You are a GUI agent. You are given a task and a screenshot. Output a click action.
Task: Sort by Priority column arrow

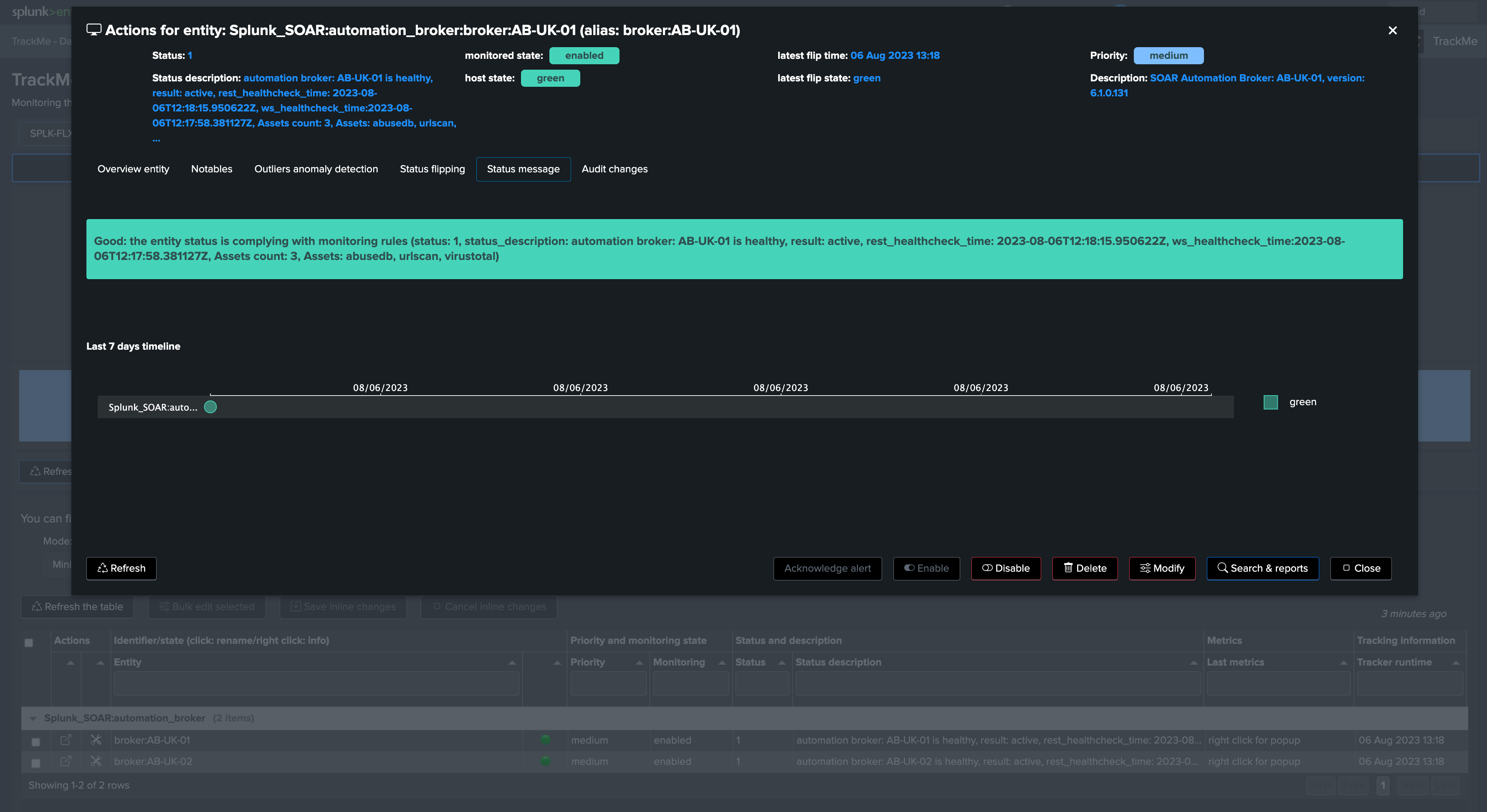640,663
